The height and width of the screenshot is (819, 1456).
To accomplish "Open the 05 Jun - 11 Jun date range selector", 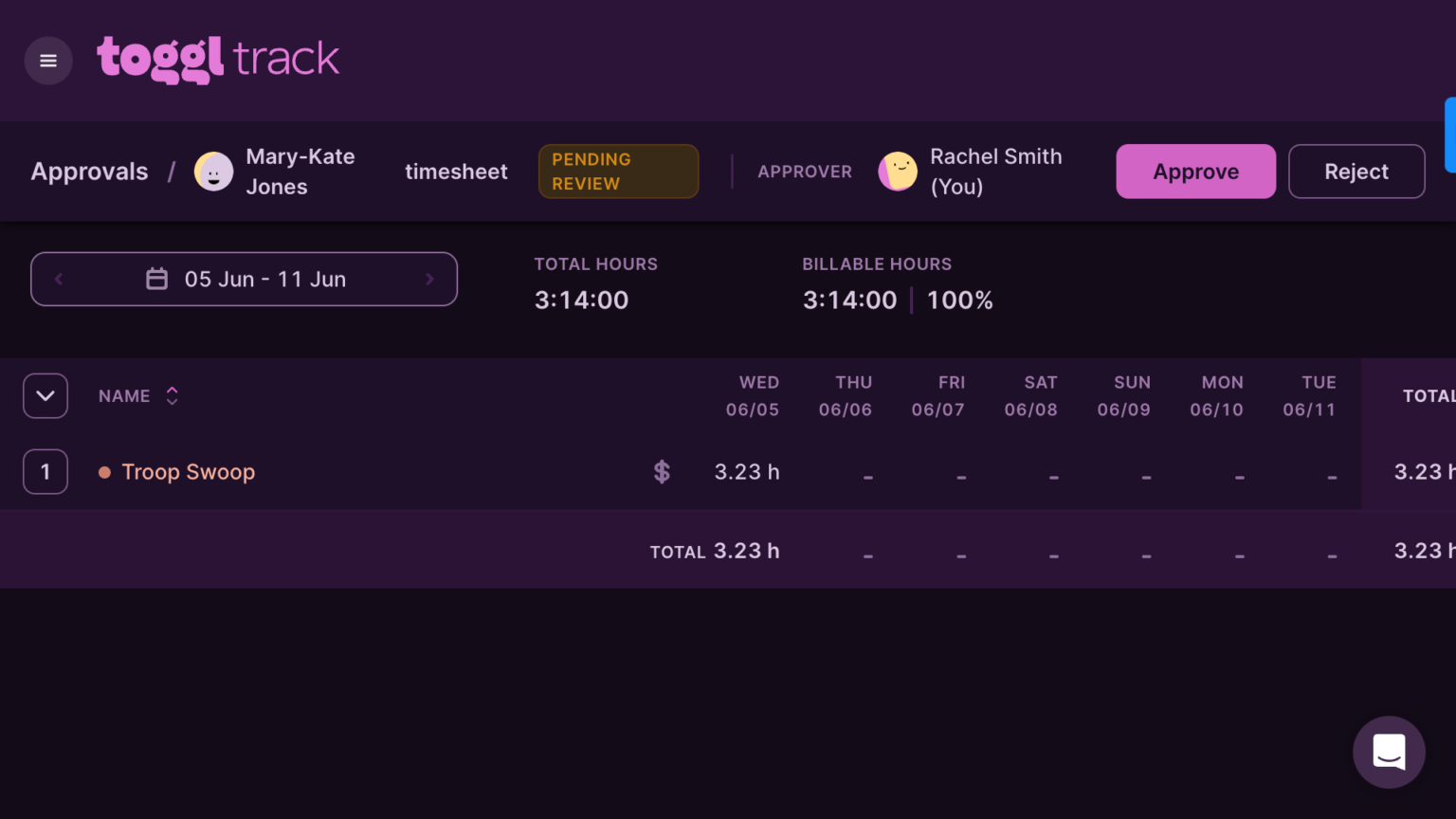I will (x=264, y=279).
